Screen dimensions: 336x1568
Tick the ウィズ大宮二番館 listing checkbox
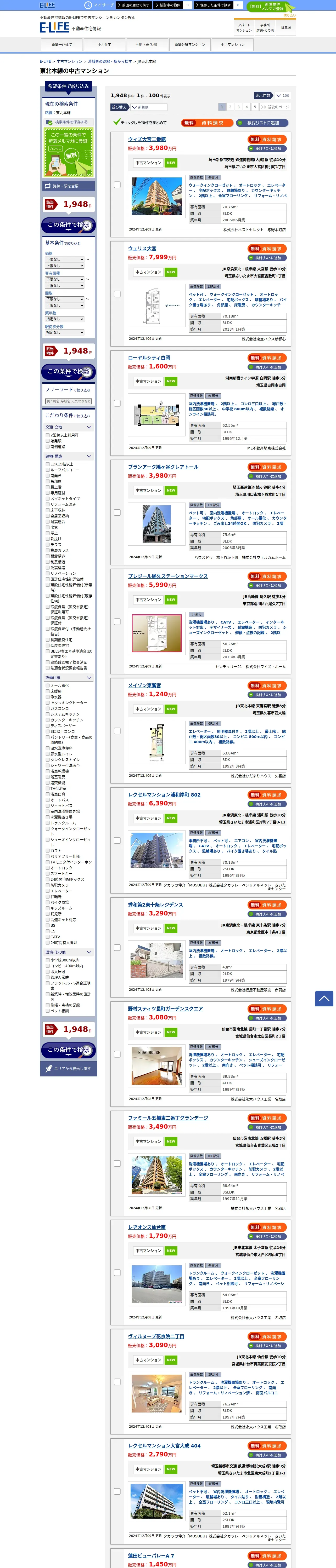point(117,185)
